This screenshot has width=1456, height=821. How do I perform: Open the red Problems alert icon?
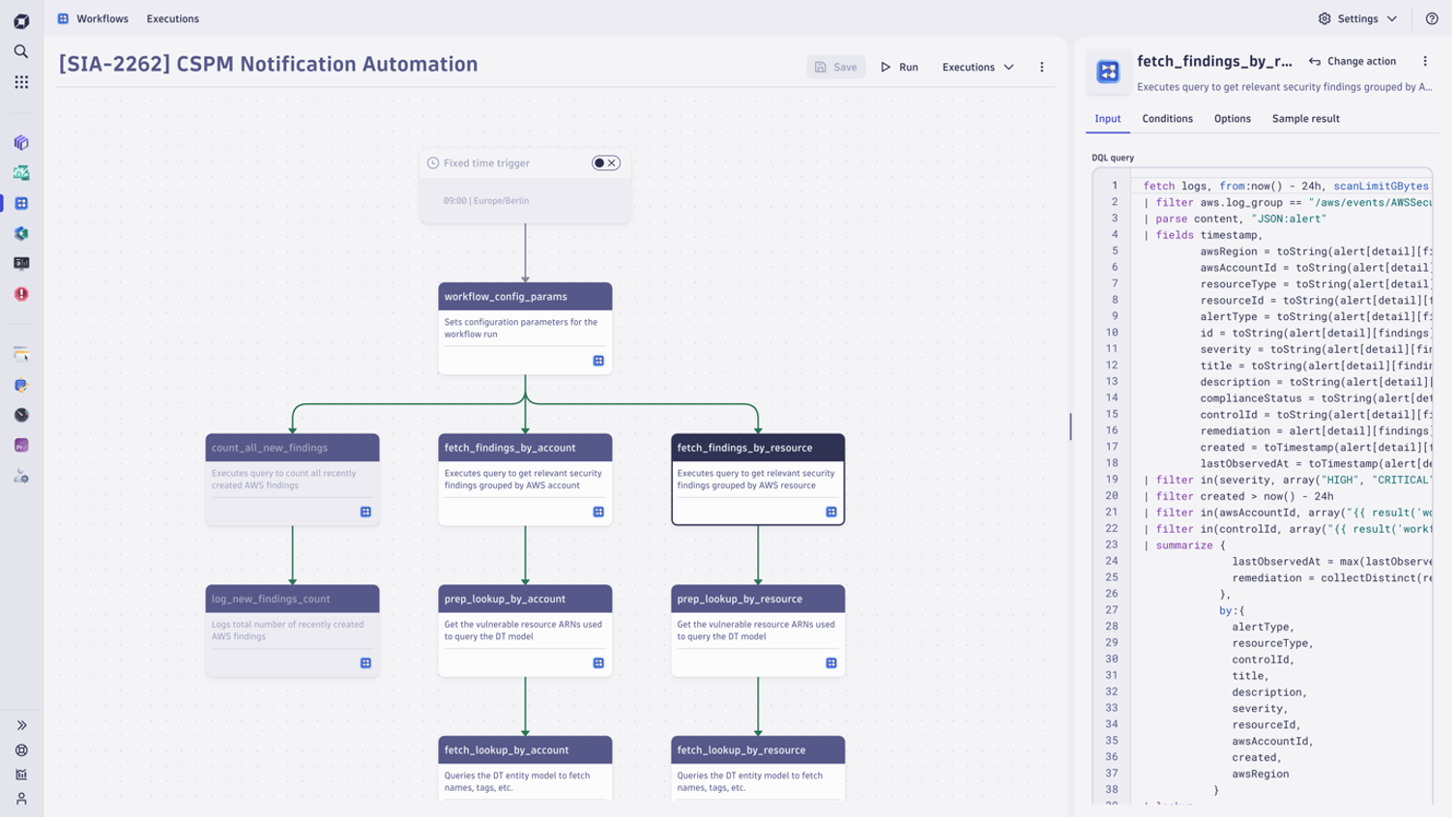coord(20,293)
